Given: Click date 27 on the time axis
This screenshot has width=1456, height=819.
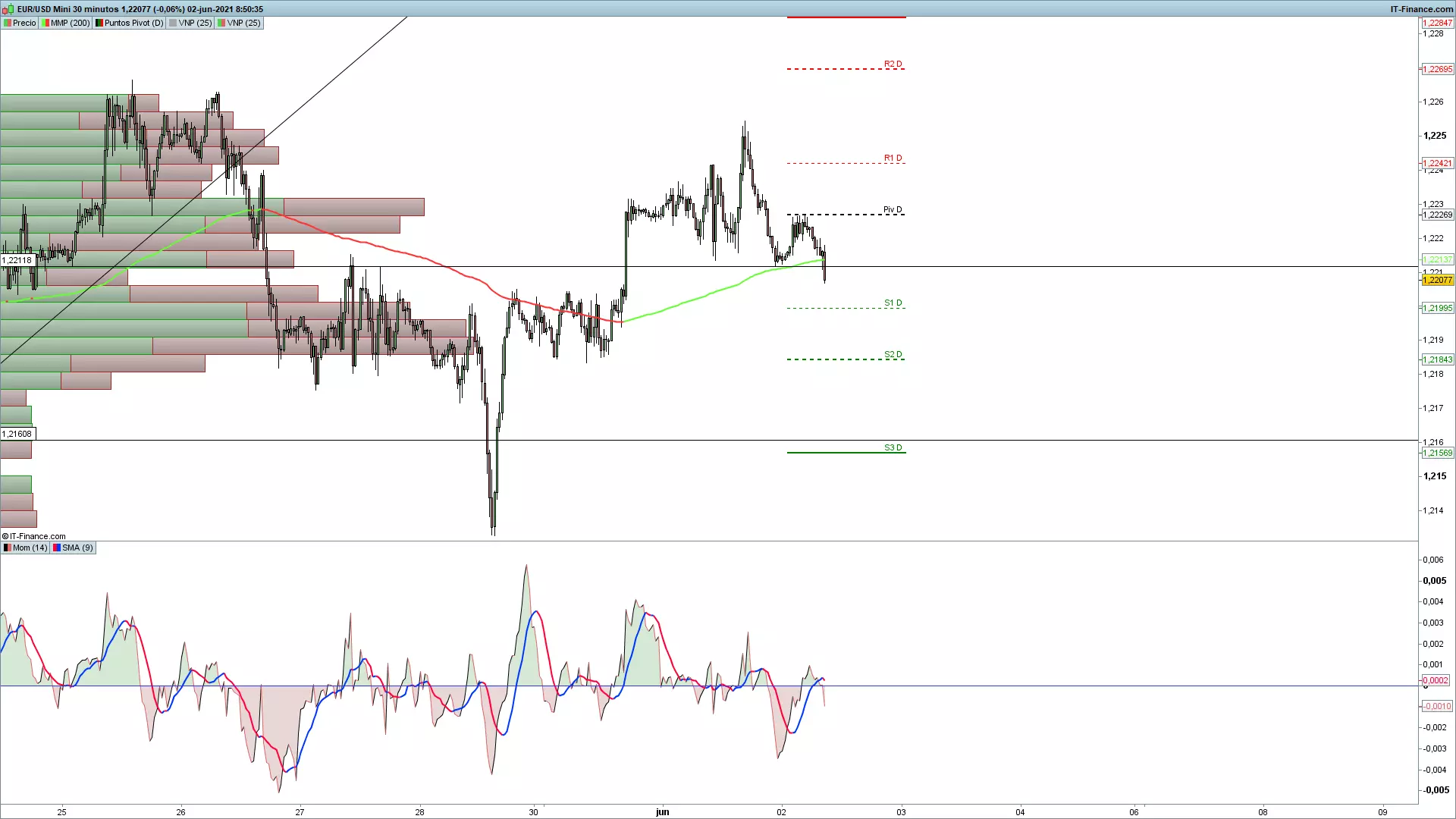Looking at the screenshot, I should (x=300, y=812).
